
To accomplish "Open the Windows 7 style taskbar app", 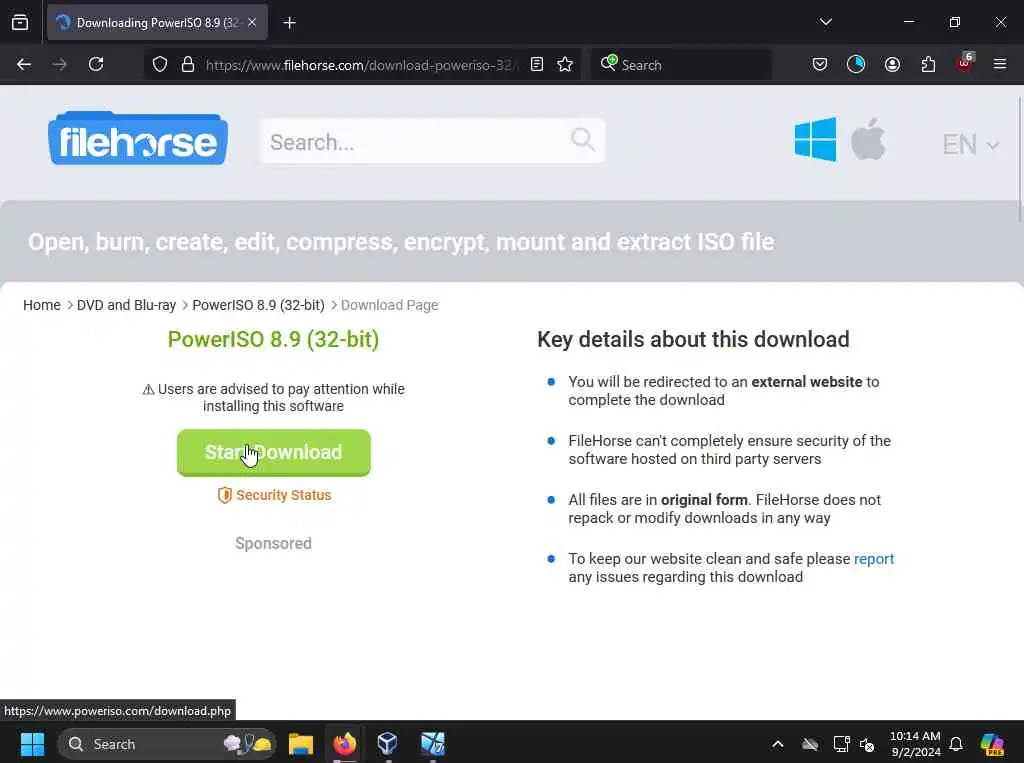I will coord(432,744).
